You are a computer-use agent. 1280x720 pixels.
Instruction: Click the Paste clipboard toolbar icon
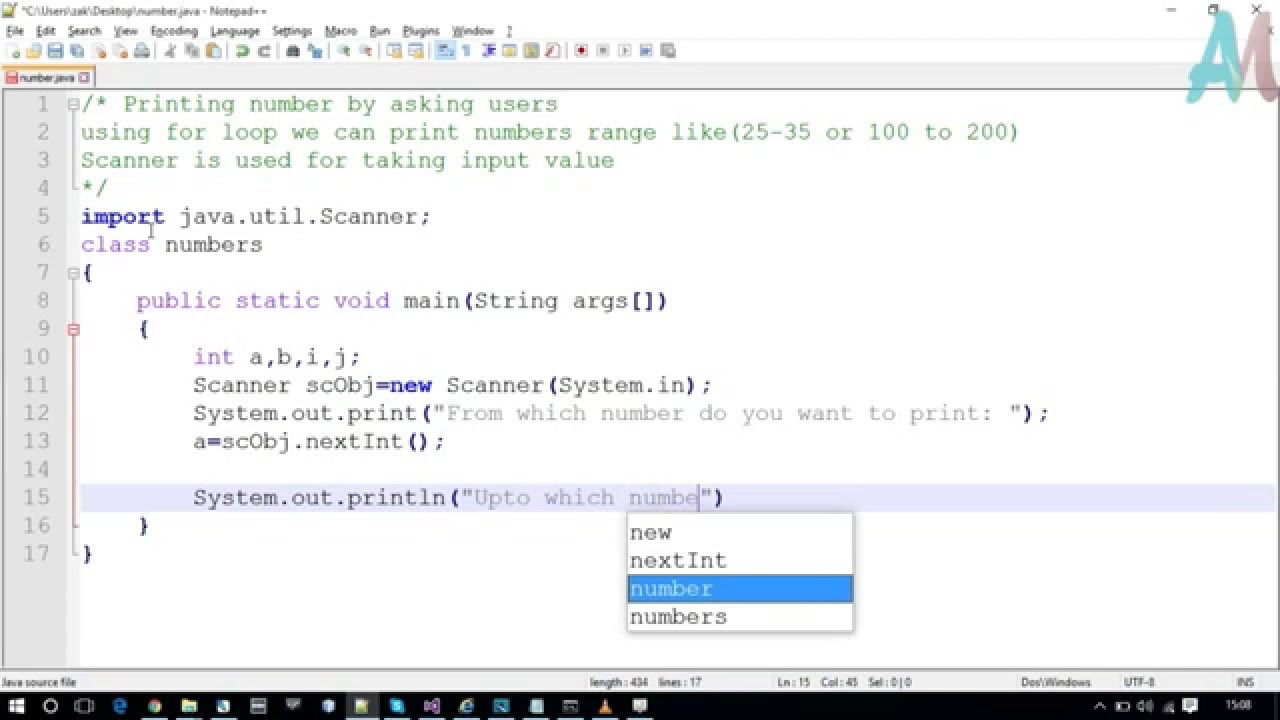click(212, 50)
